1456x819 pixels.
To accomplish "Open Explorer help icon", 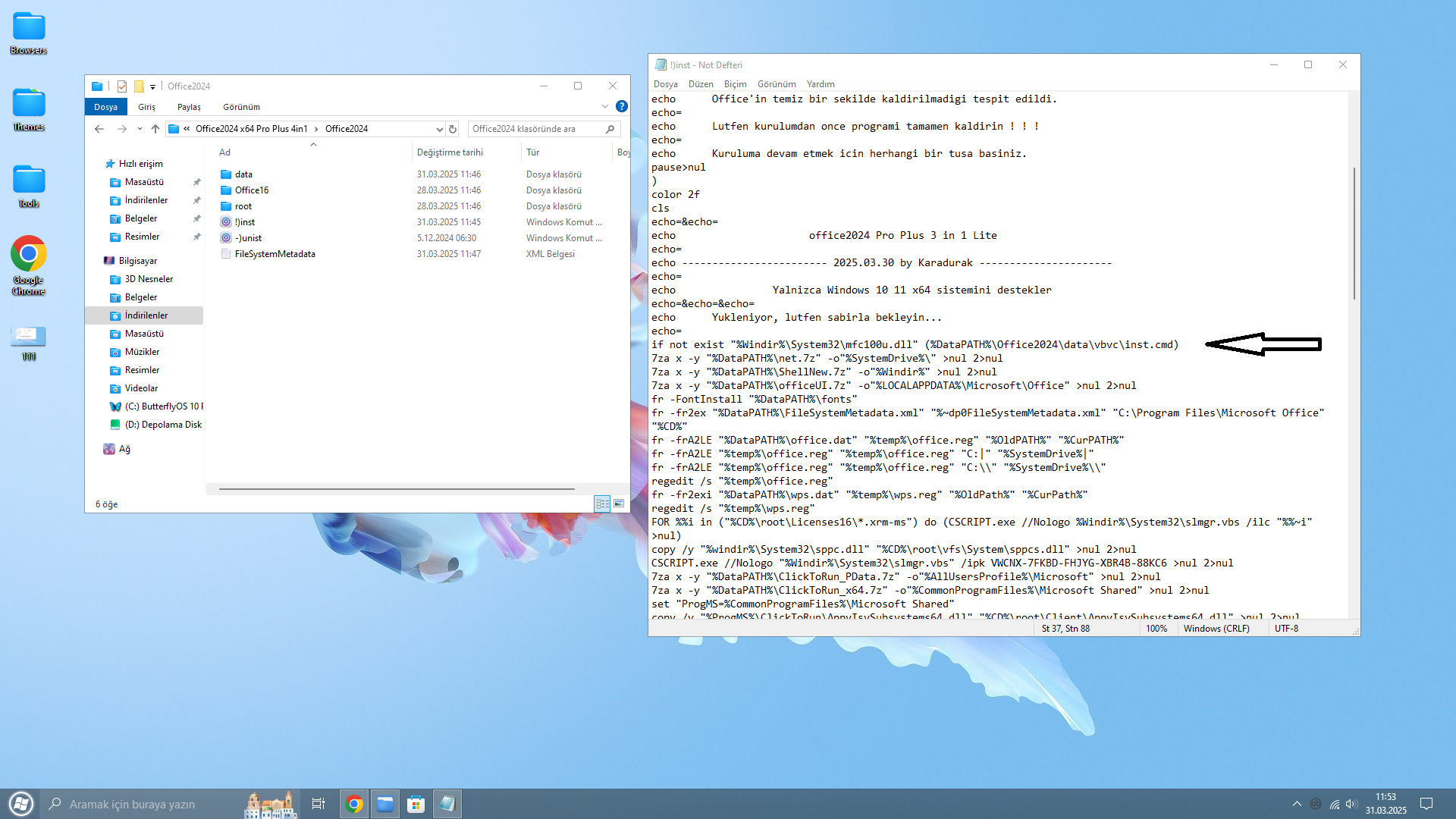I will tap(622, 106).
